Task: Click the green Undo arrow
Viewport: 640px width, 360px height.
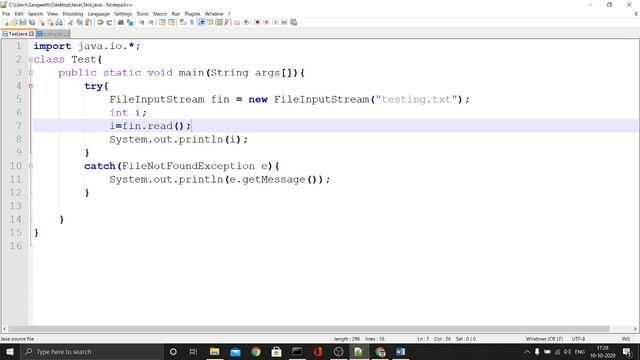Action: (100, 22)
